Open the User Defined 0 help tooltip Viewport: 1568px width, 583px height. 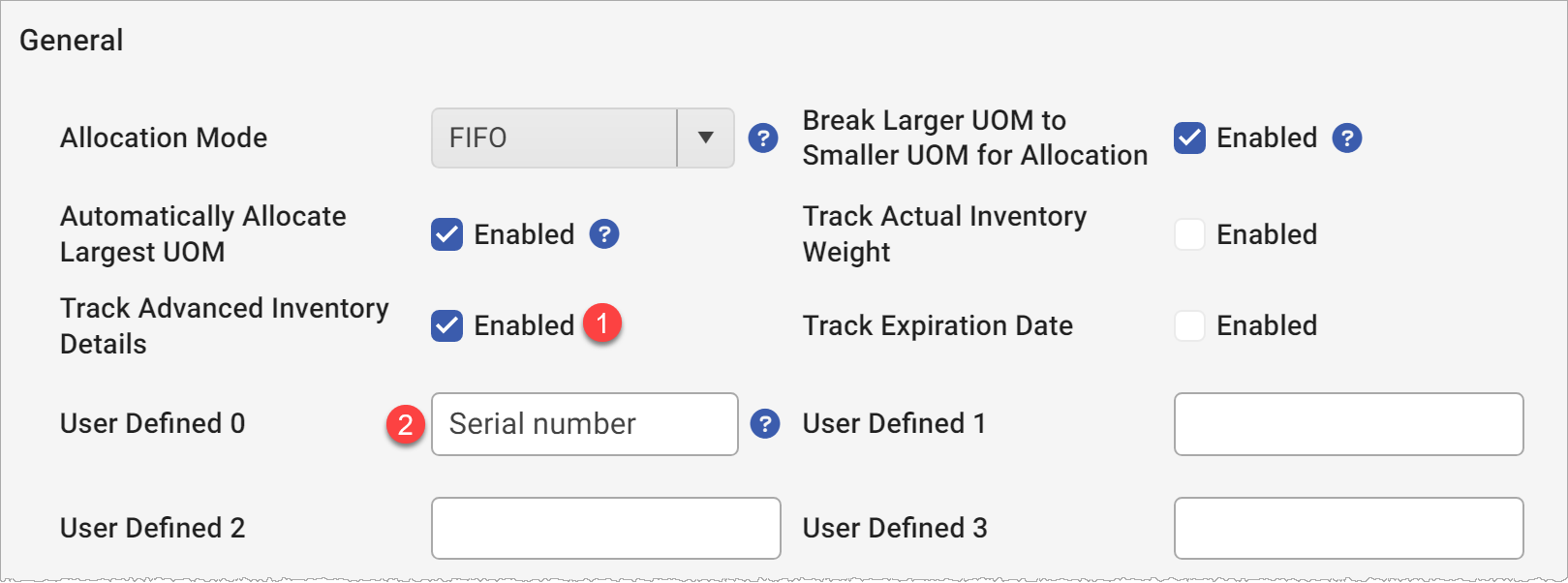pyautogui.click(x=765, y=424)
